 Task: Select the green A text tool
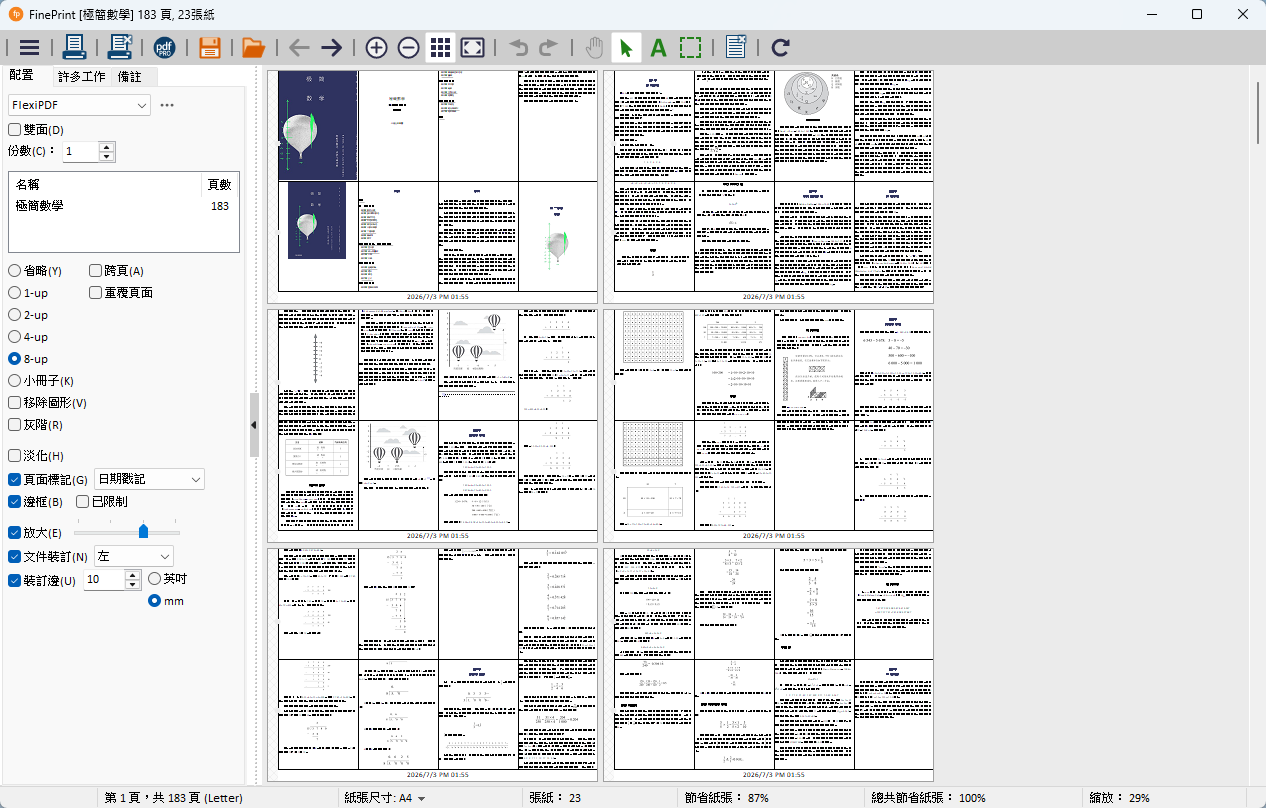point(658,47)
